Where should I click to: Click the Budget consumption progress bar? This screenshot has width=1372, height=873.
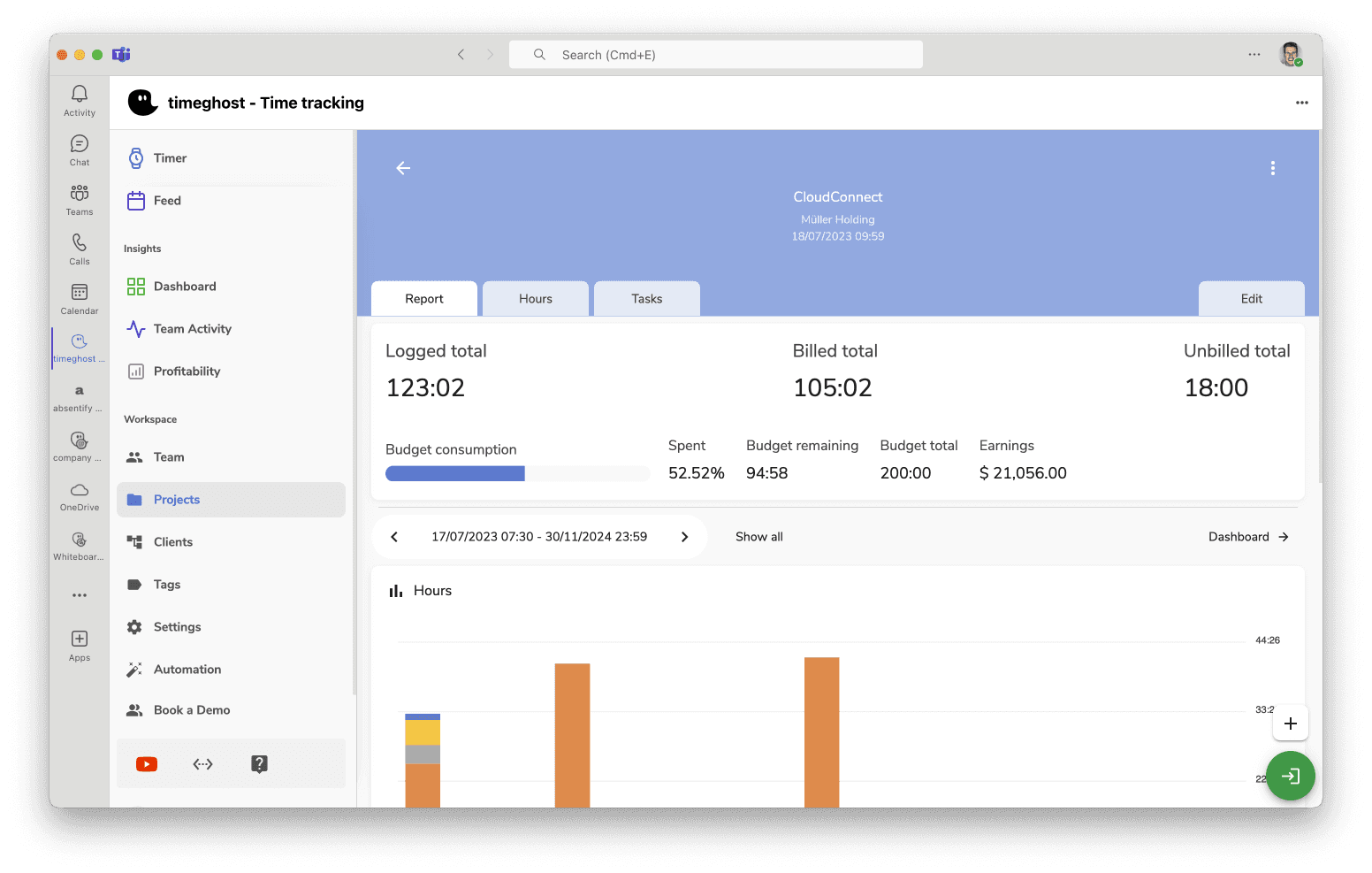517,474
